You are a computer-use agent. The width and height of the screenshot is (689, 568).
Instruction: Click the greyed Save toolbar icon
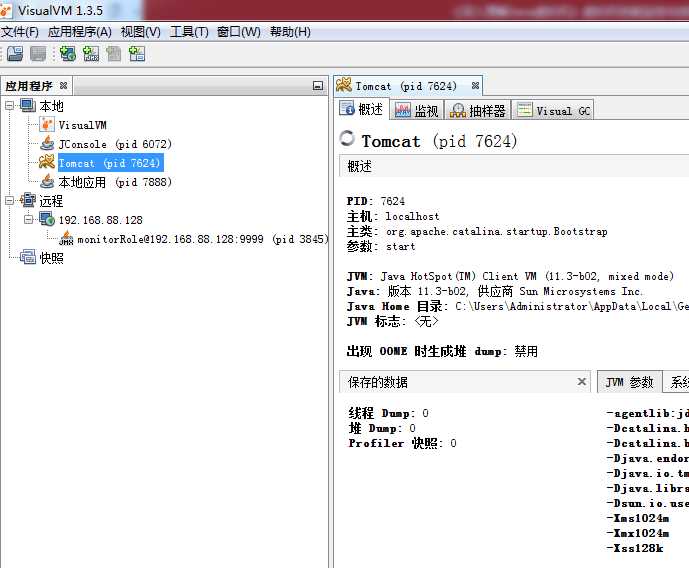[38, 54]
